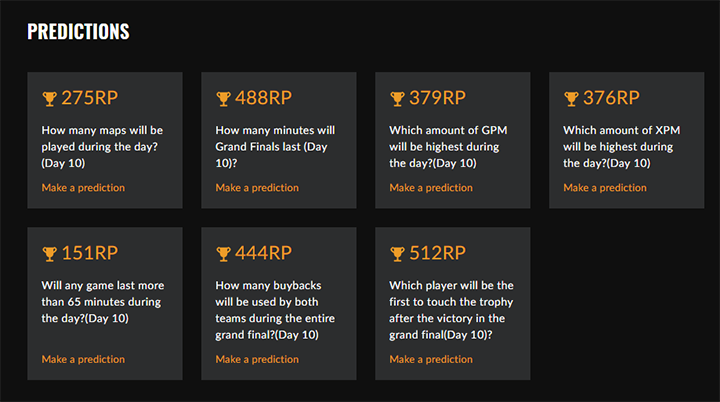Click the trophy icon beside 151RP
The width and height of the screenshot is (720, 402).
coord(49,253)
